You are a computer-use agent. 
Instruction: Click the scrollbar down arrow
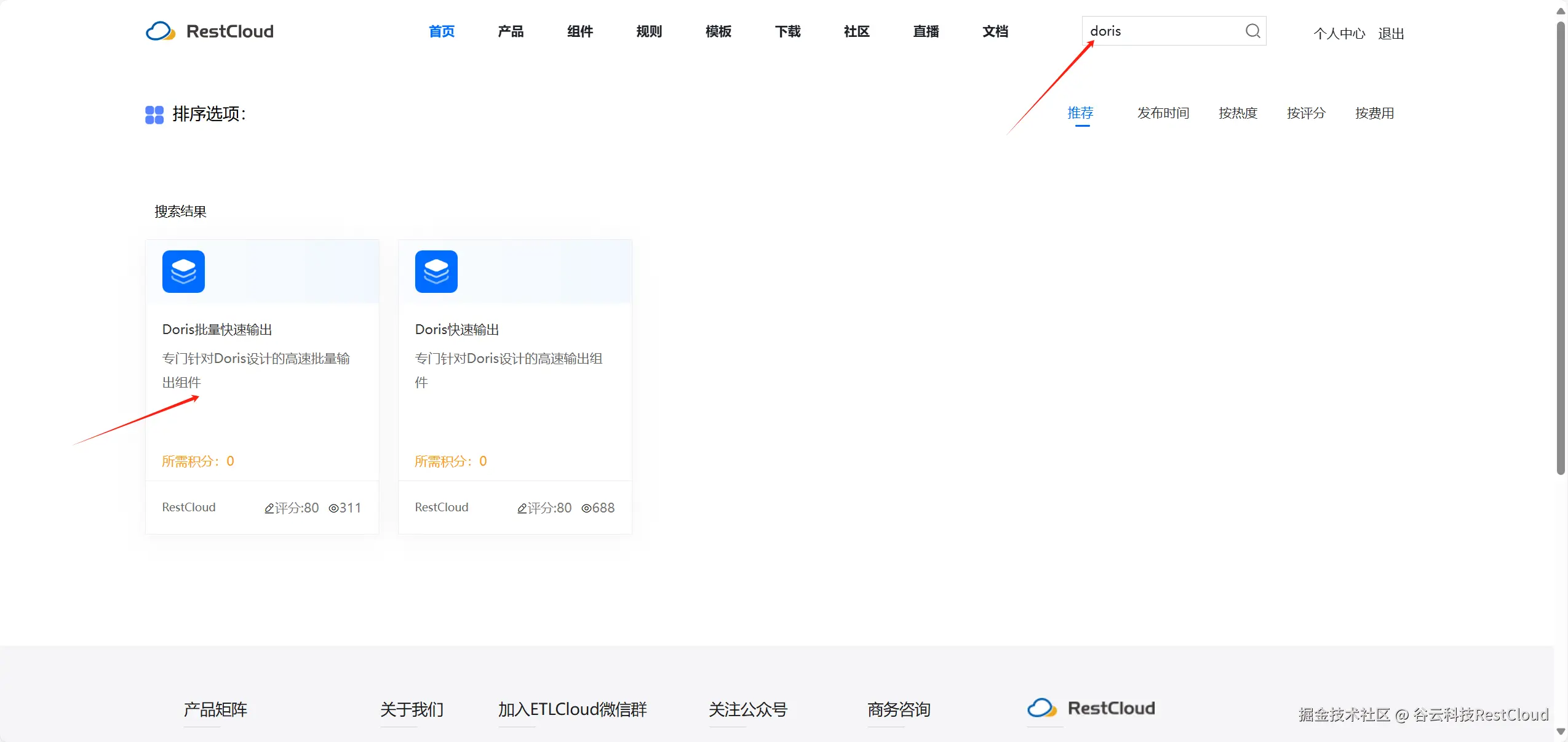pyautogui.click(x=1561, y=732)
